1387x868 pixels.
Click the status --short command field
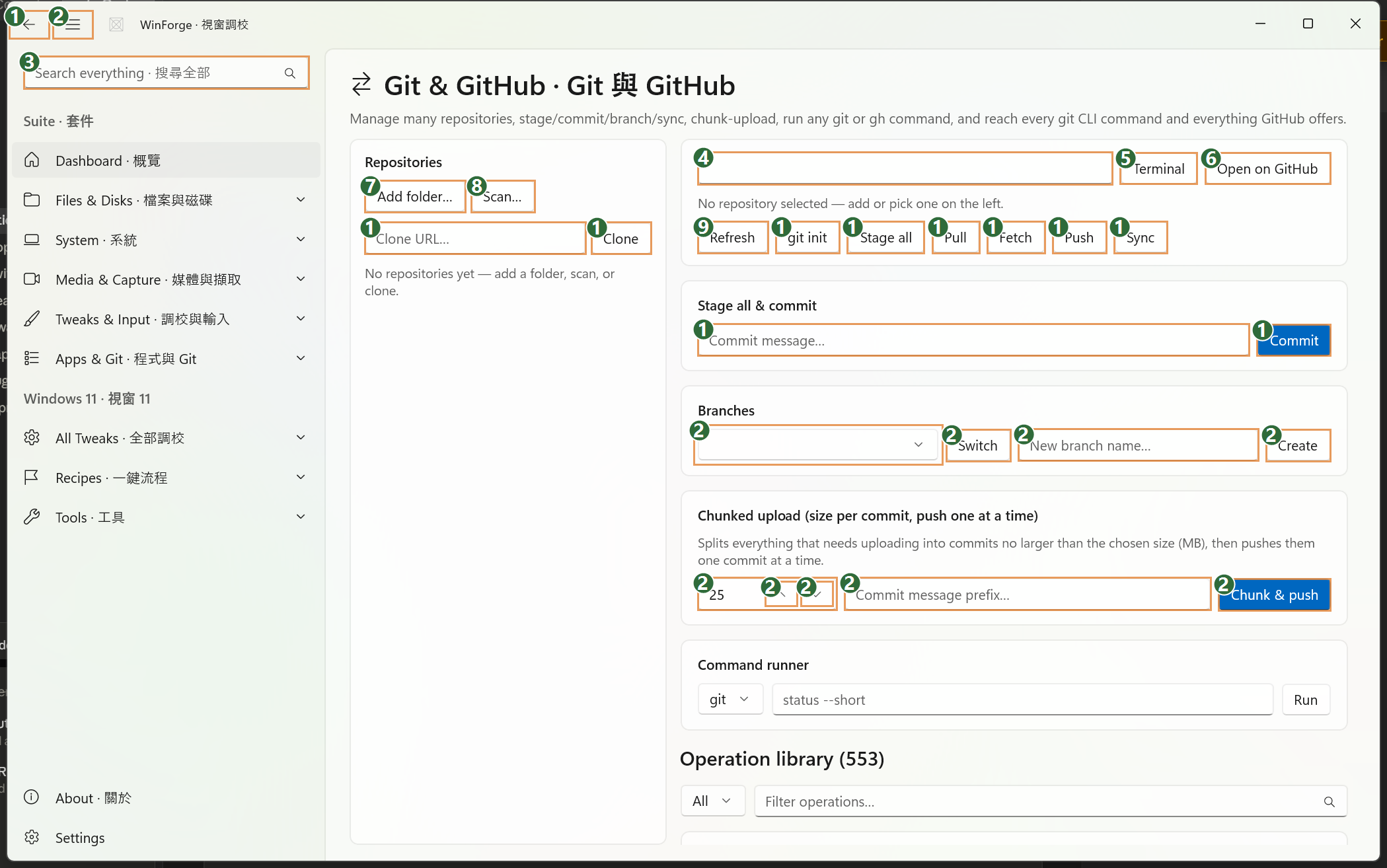[1023, 700]
